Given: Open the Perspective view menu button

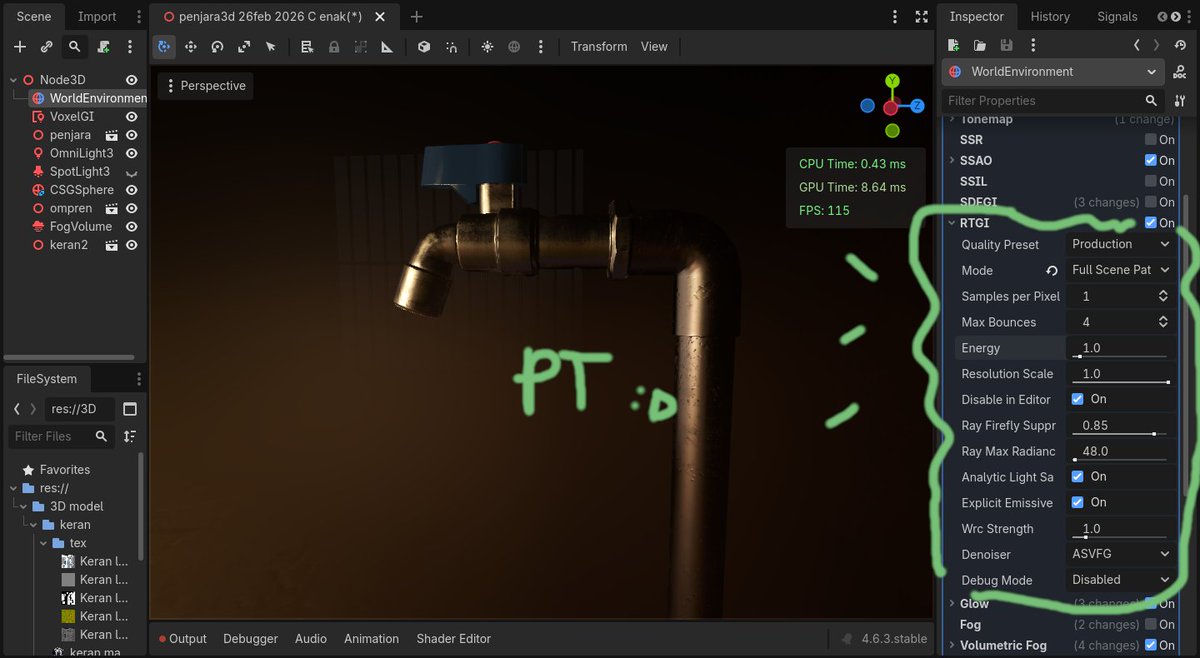Looking at the screenshot, I should pyautogui.click(x=205, y=86).
